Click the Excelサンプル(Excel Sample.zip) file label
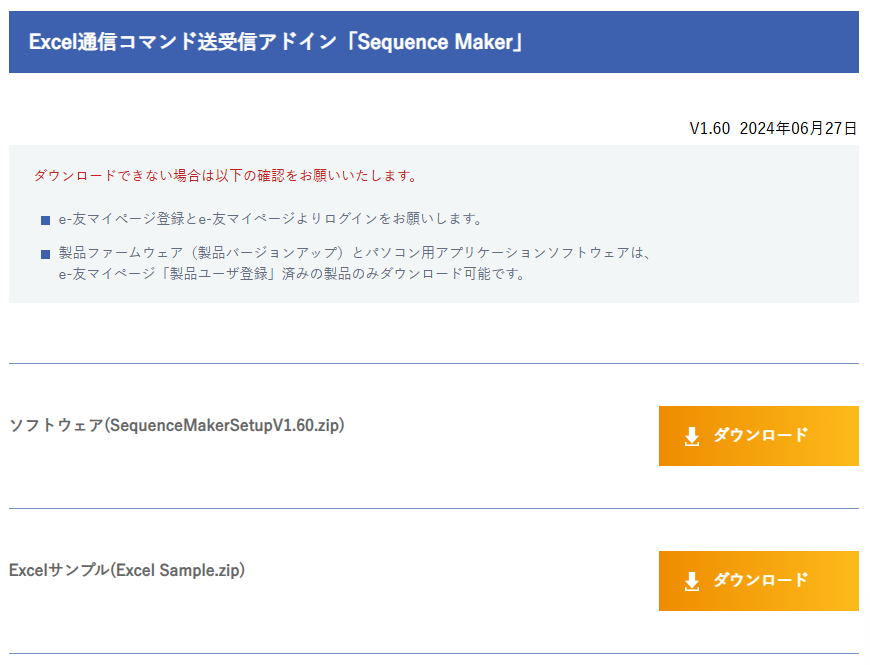This screenshot has width=870, height=665. tap(127, 570)
